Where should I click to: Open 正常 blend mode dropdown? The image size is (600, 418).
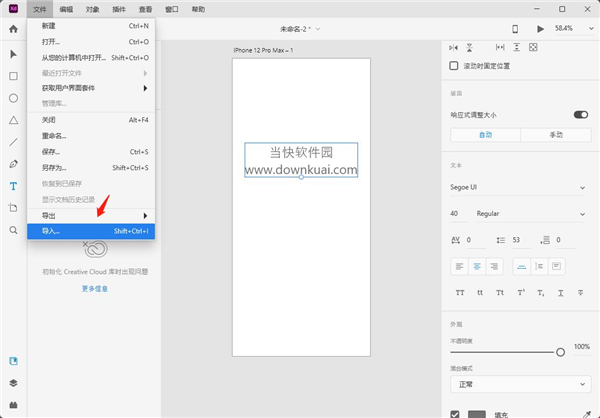[x=520, y=384]
